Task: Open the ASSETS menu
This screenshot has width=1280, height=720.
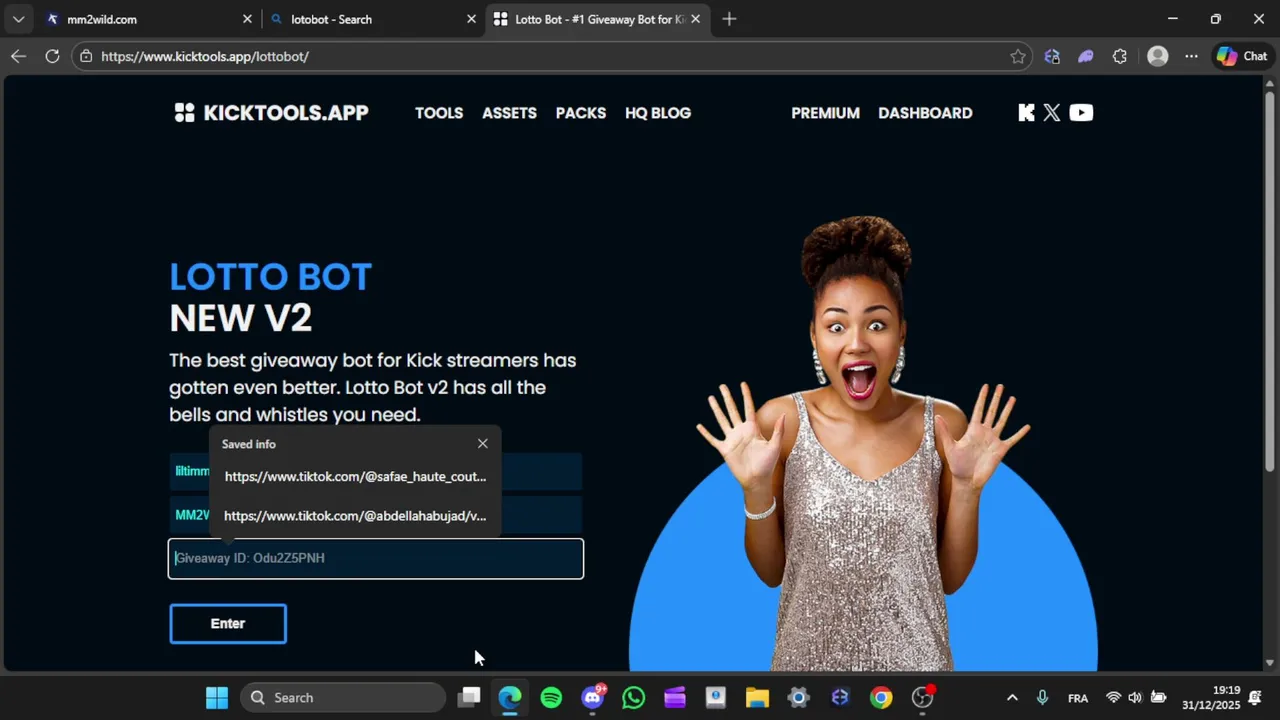Action: (509, 113)
